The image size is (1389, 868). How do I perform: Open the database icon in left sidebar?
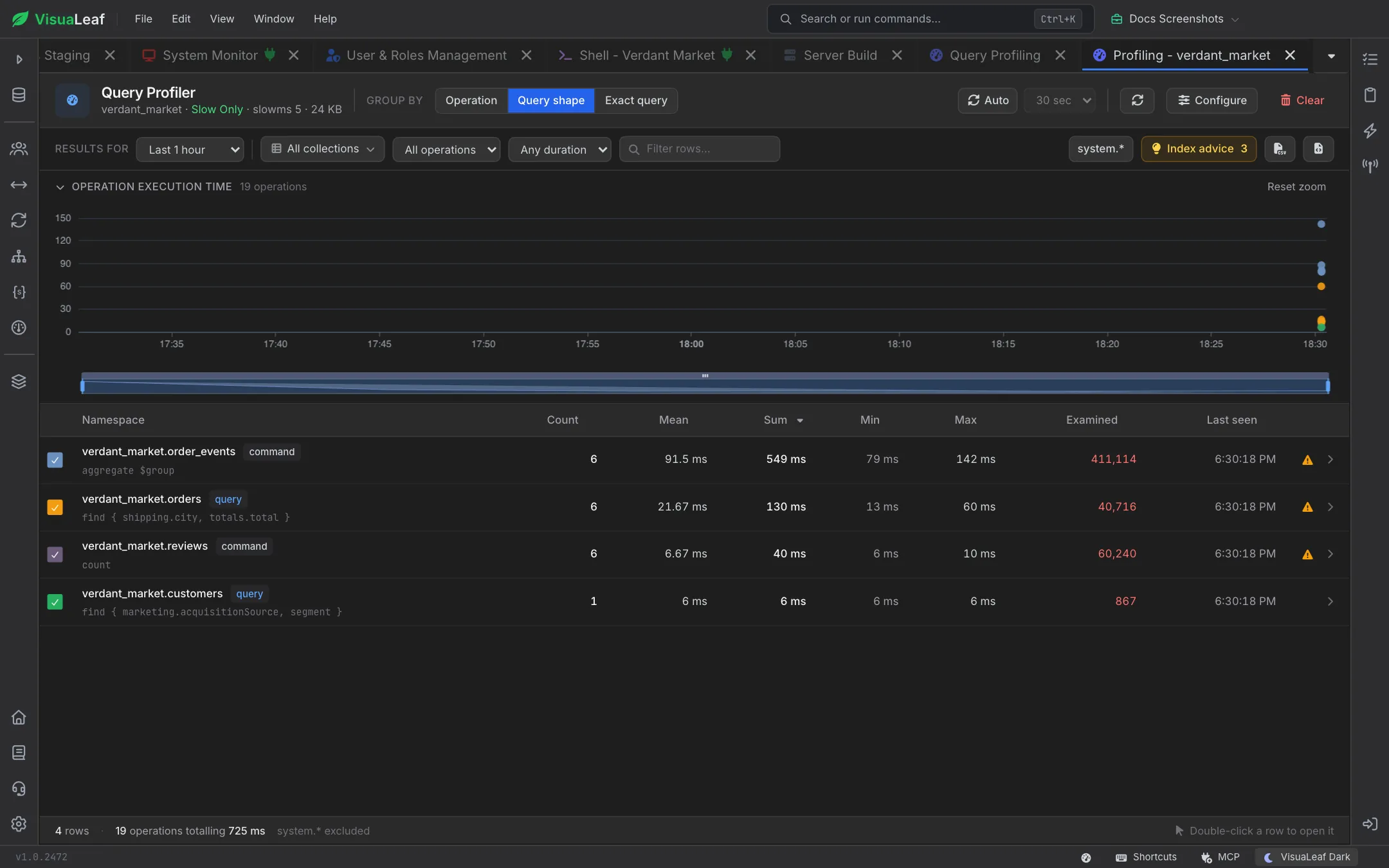click(19, 95)
